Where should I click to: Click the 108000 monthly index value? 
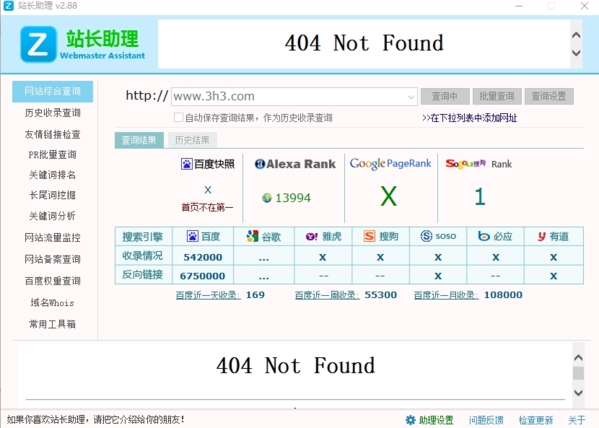[x=503, y=295]
